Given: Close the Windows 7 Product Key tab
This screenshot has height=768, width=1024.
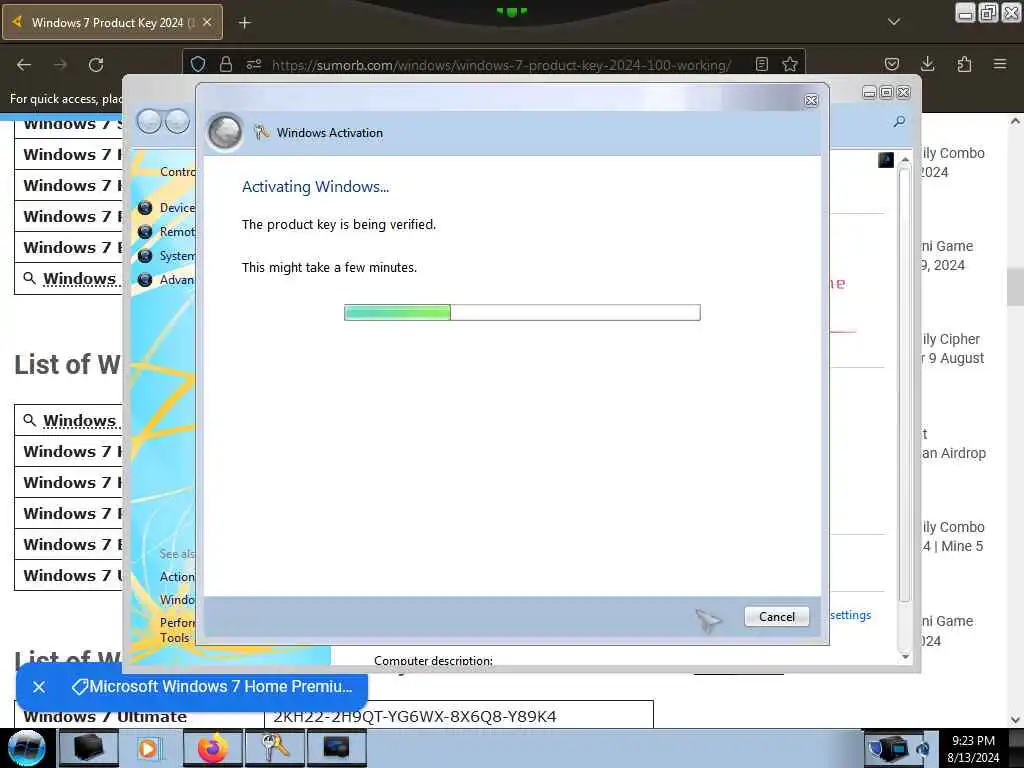Looking at the screenshot, I should tap(207, 22).
